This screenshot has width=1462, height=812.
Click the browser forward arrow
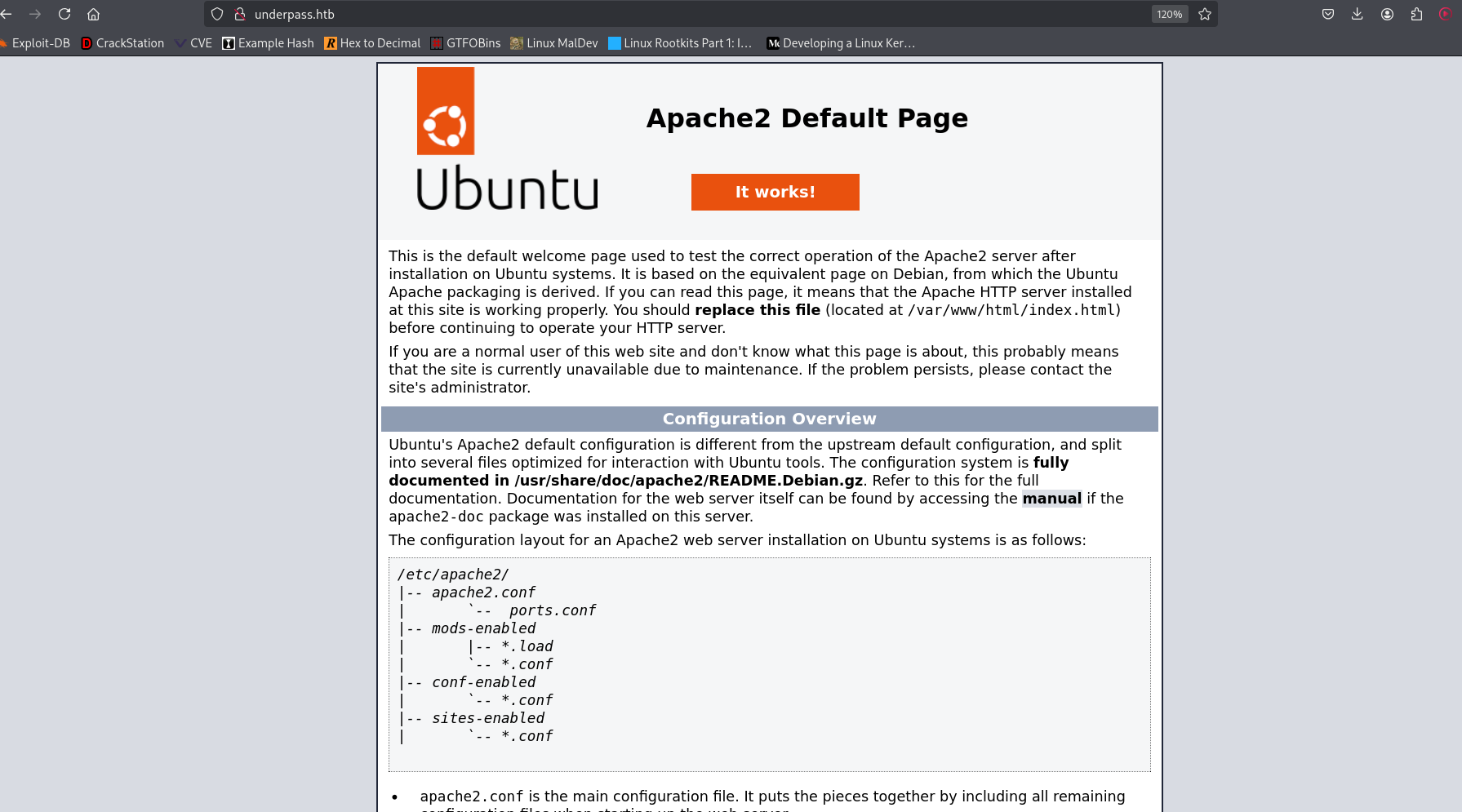(x=35, y=14)
